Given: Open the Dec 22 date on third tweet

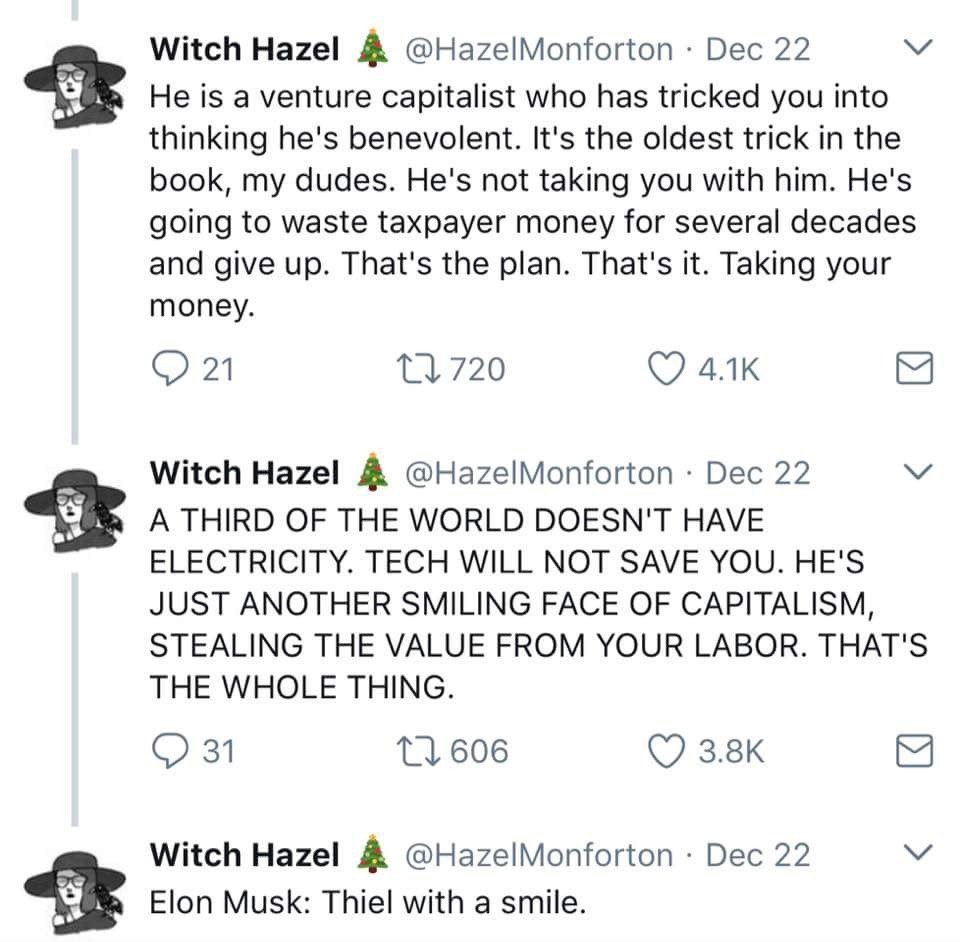Looking at the screenshot, I should 758,855.
